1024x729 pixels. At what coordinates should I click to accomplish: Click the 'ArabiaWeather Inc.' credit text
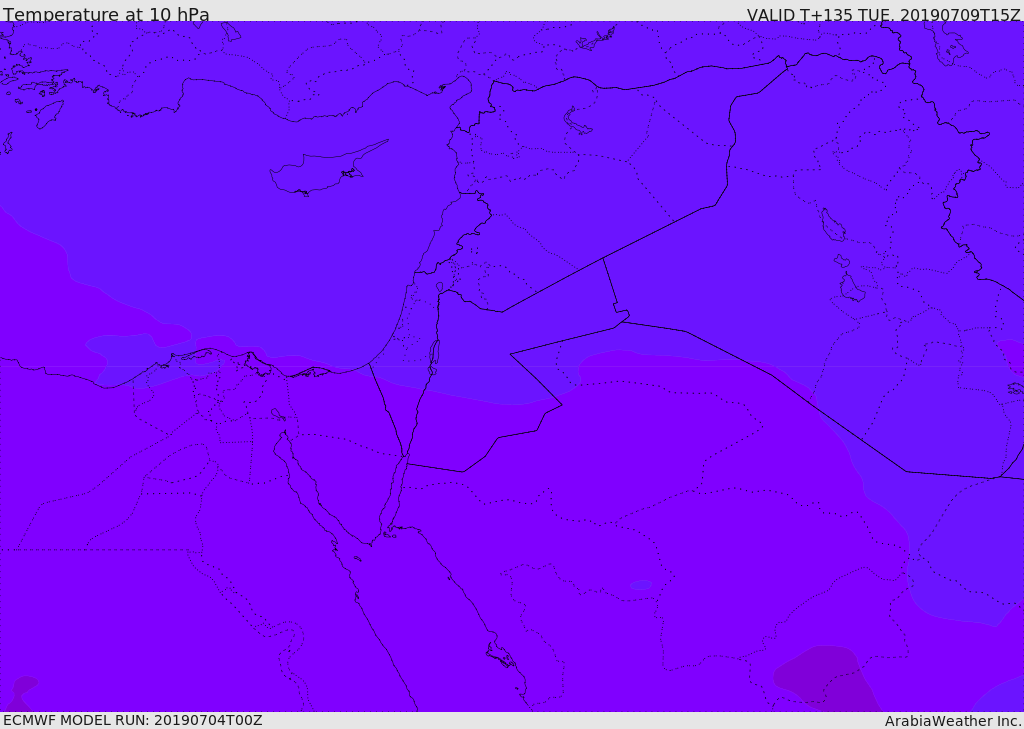click(x=953, y=721)
